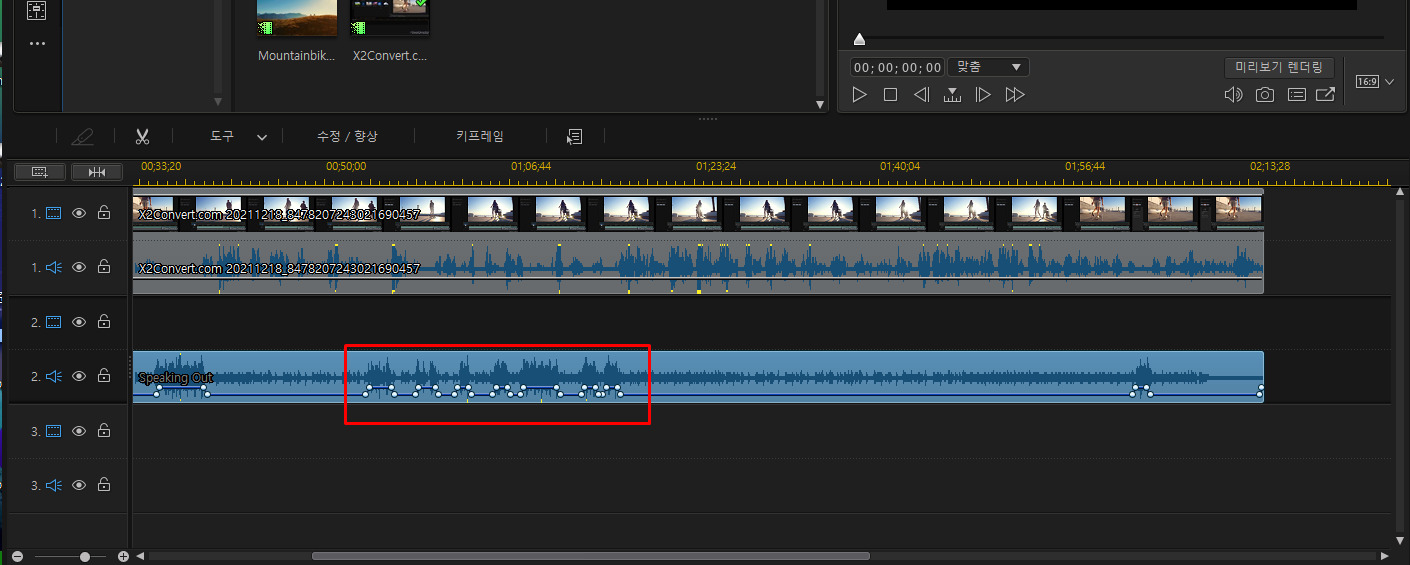The width and height of the screenshot is (1410, 565).
Task: Click the preview playhead slider handle
Action: [859, 39]
